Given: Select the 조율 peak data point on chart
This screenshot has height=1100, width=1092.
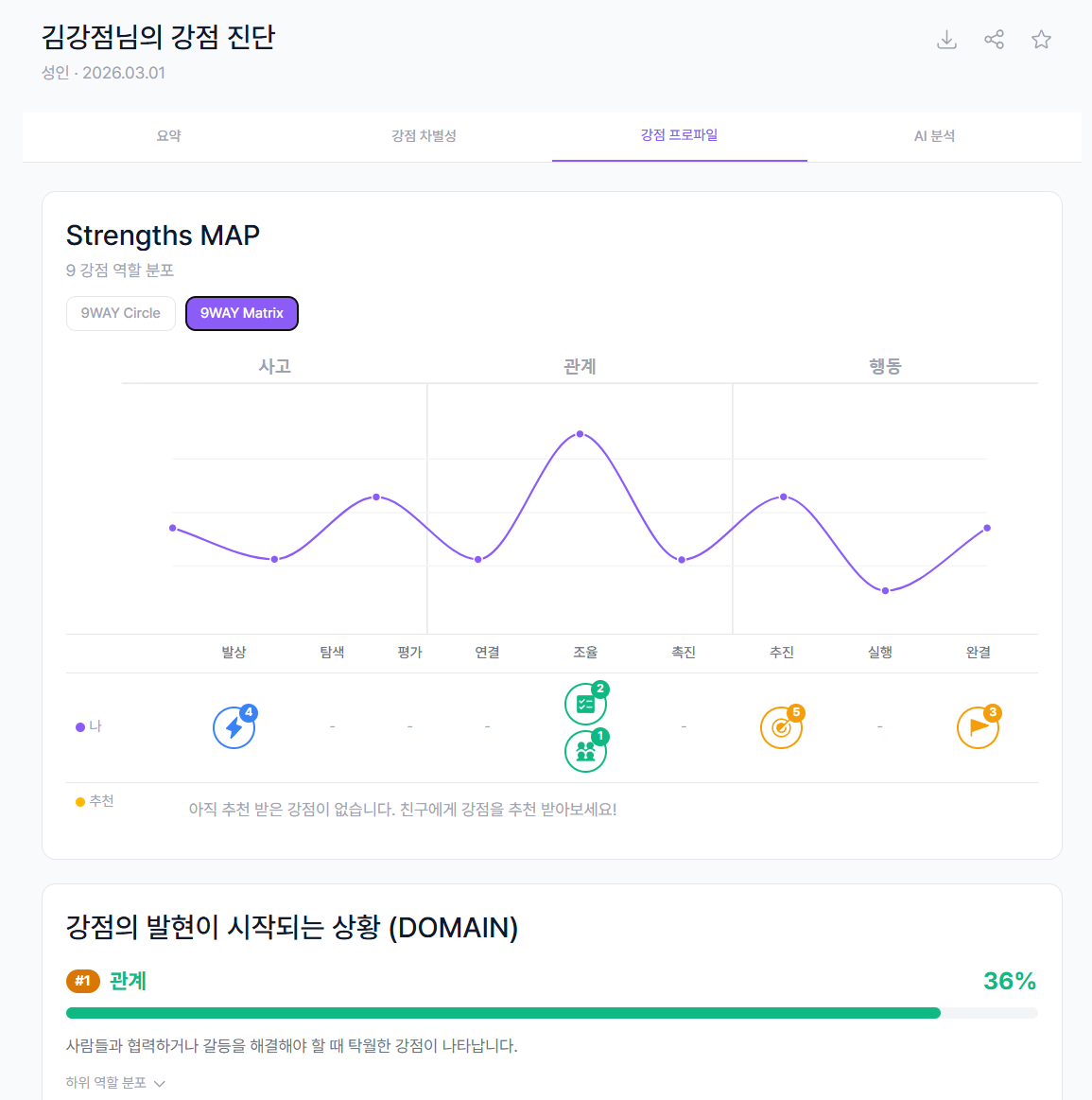Looking at the screenshot, I should pyautogui.click(x=579, y=433).
